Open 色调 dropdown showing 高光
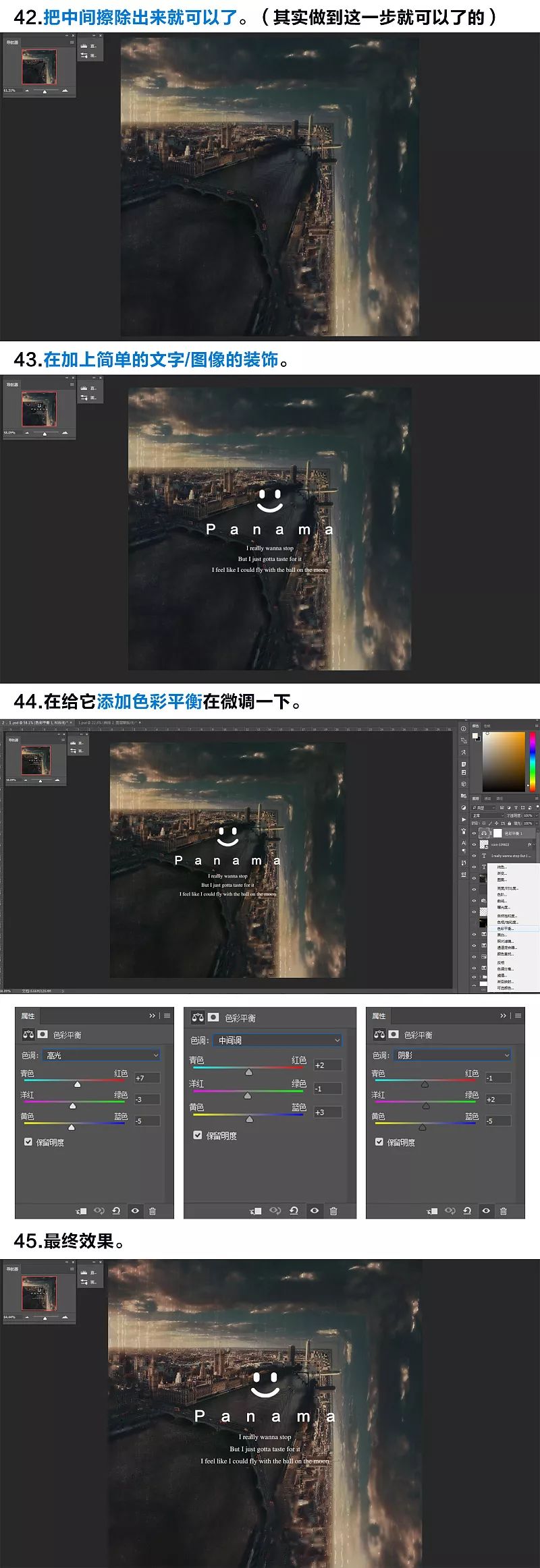 point(101,1055)
